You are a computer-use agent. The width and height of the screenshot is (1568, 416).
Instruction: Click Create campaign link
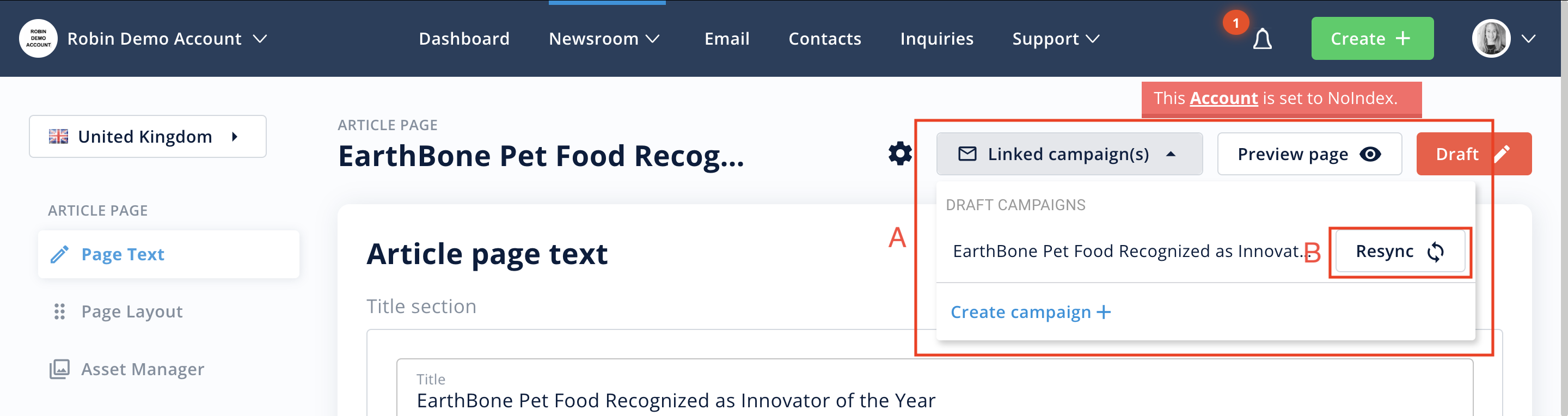click(x=1031, y=312)
